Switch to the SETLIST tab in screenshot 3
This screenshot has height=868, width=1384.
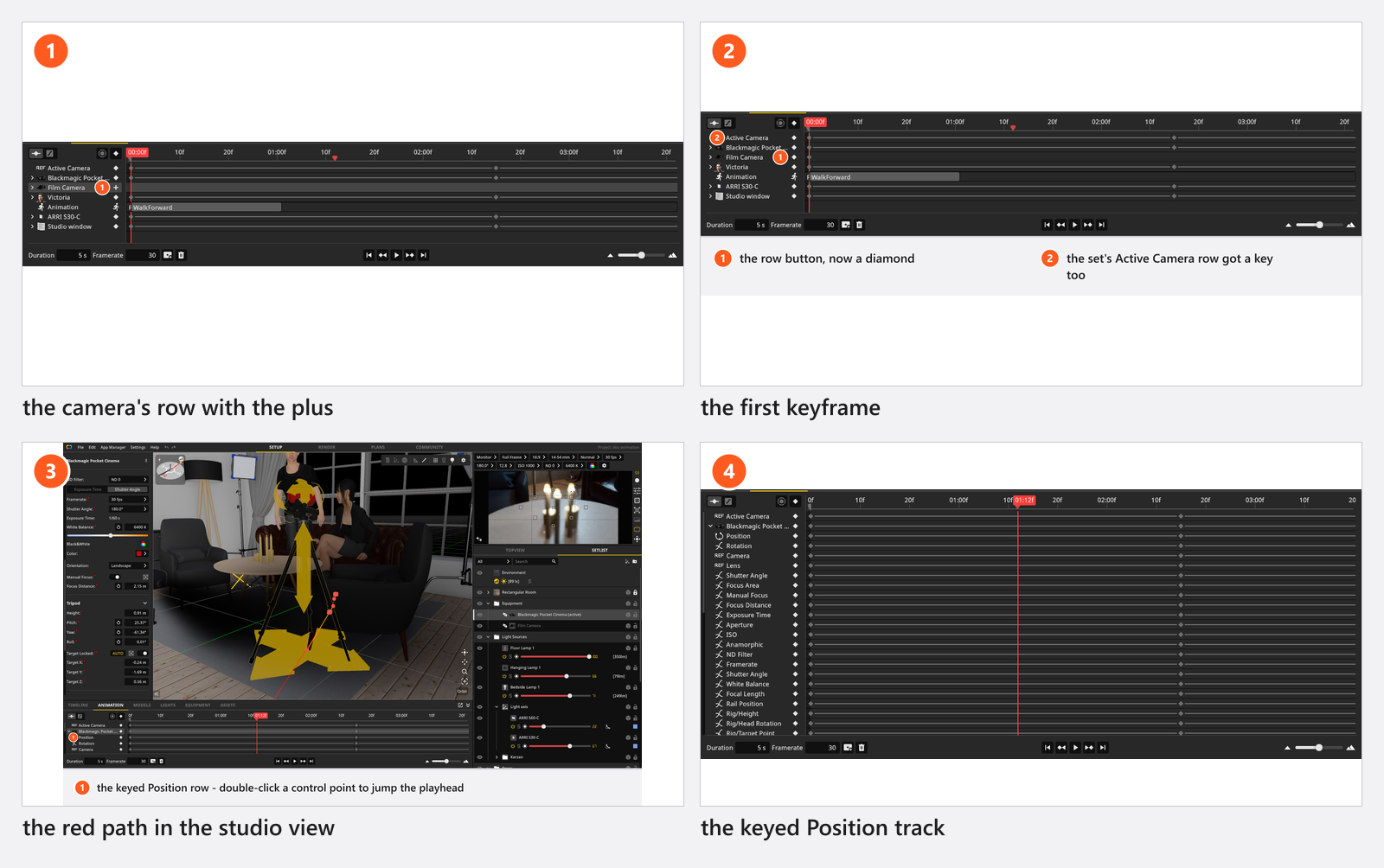pyautogui.click(x=599, y=550)
